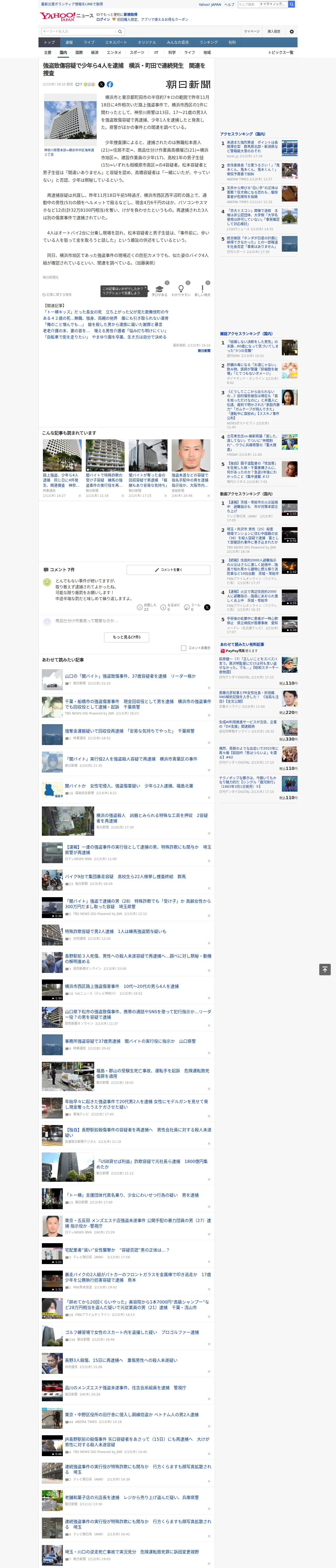Click ログイン link in header
The height and width of the screenshot is (1568, 336).
(103, 20)
